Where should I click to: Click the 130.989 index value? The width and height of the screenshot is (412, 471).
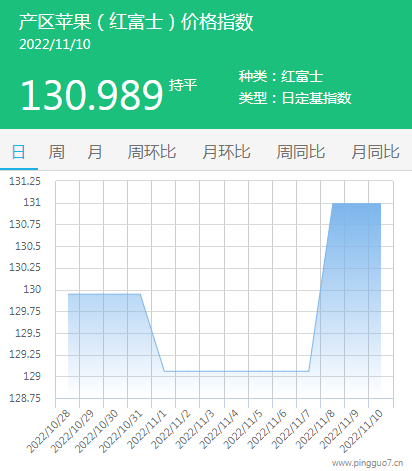tap(92, 95)
